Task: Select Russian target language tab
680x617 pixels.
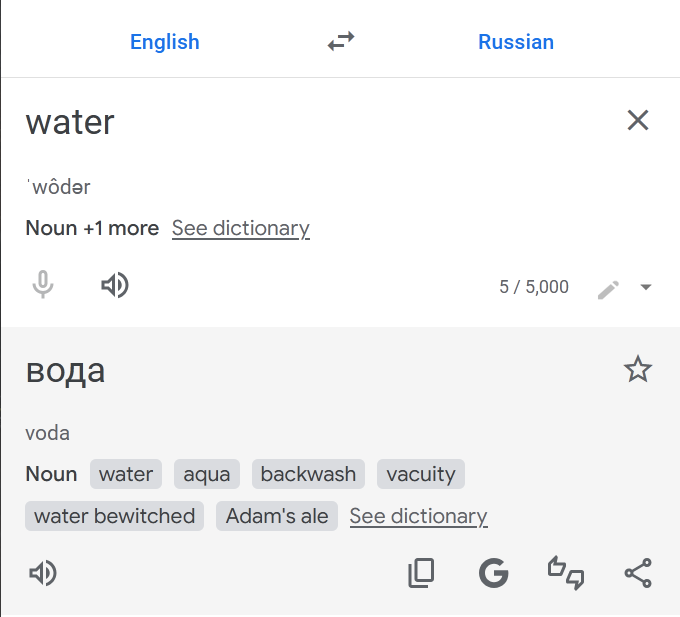Action: coord(516,42)
